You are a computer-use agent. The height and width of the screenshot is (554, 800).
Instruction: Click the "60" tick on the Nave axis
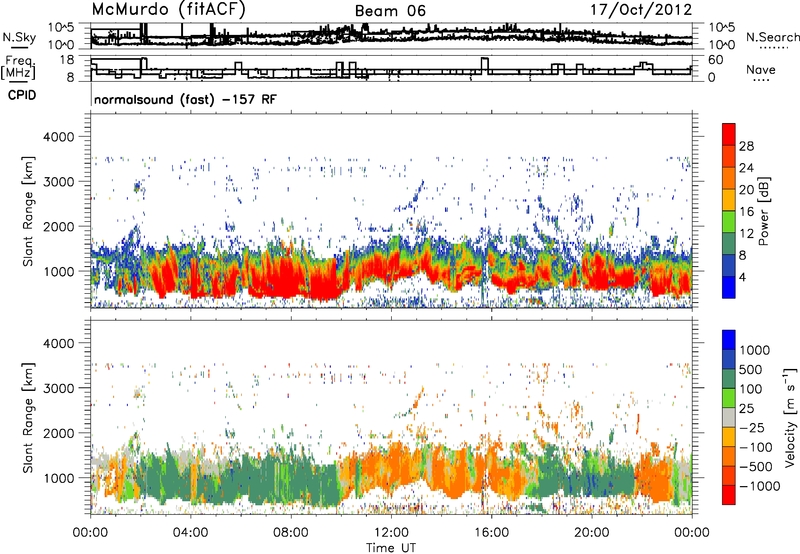pos(716,60)
